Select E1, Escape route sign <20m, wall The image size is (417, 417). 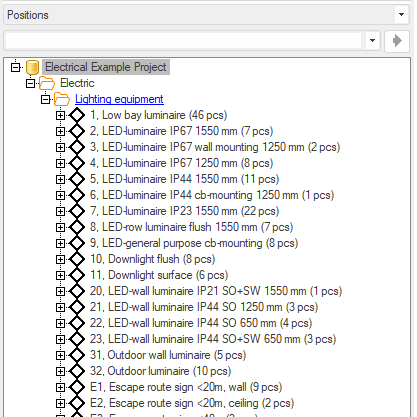tap(186, 387)
